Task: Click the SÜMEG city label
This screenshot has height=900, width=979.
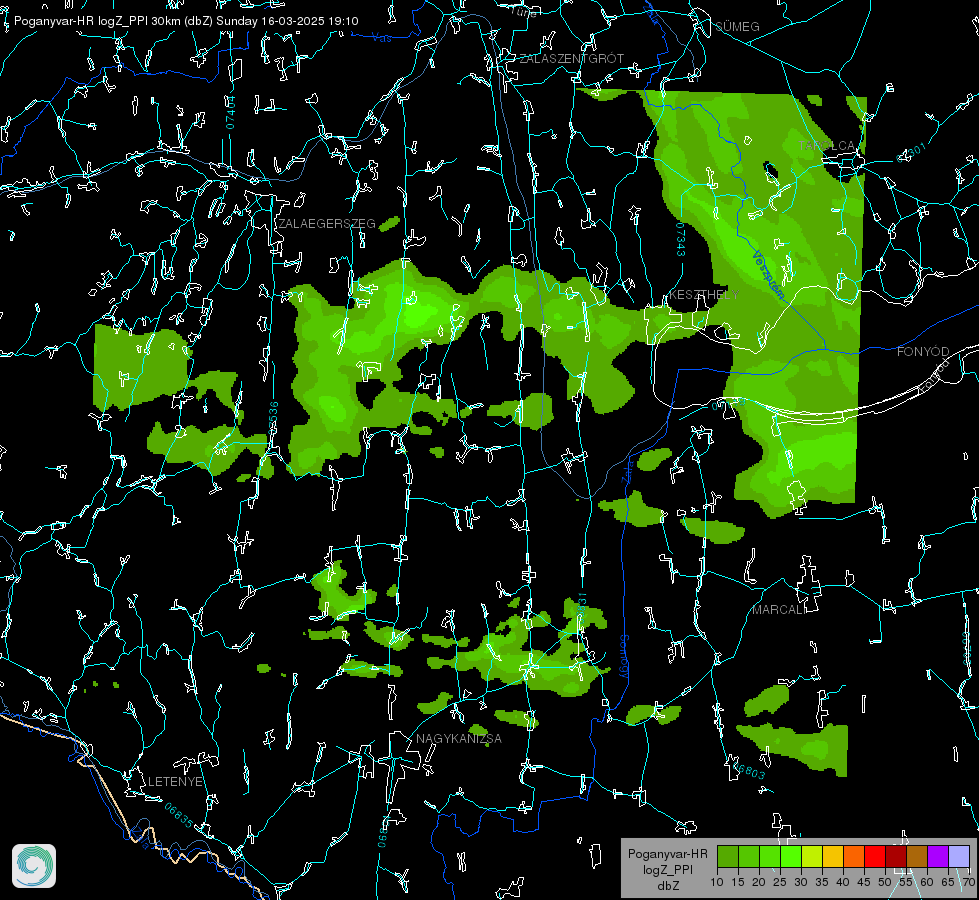Action: [x=737, y=27]
